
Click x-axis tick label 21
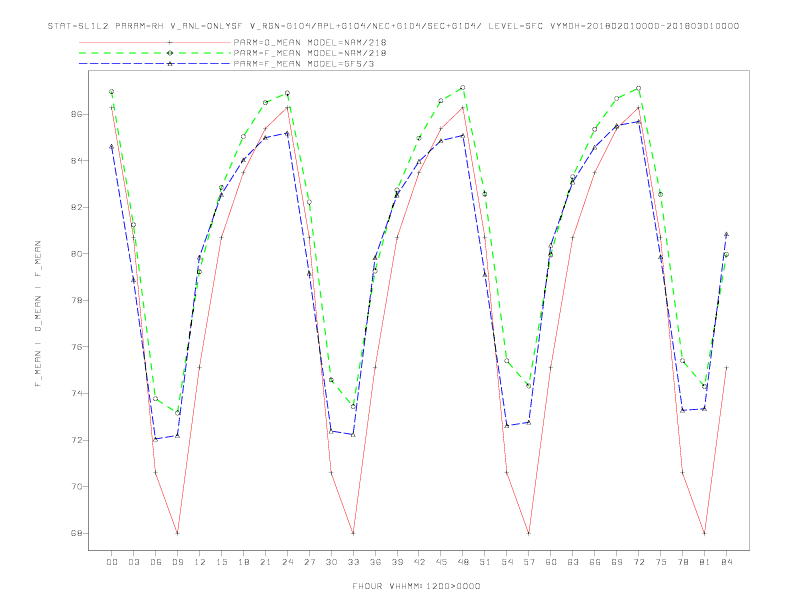click(x=265, y=562)
